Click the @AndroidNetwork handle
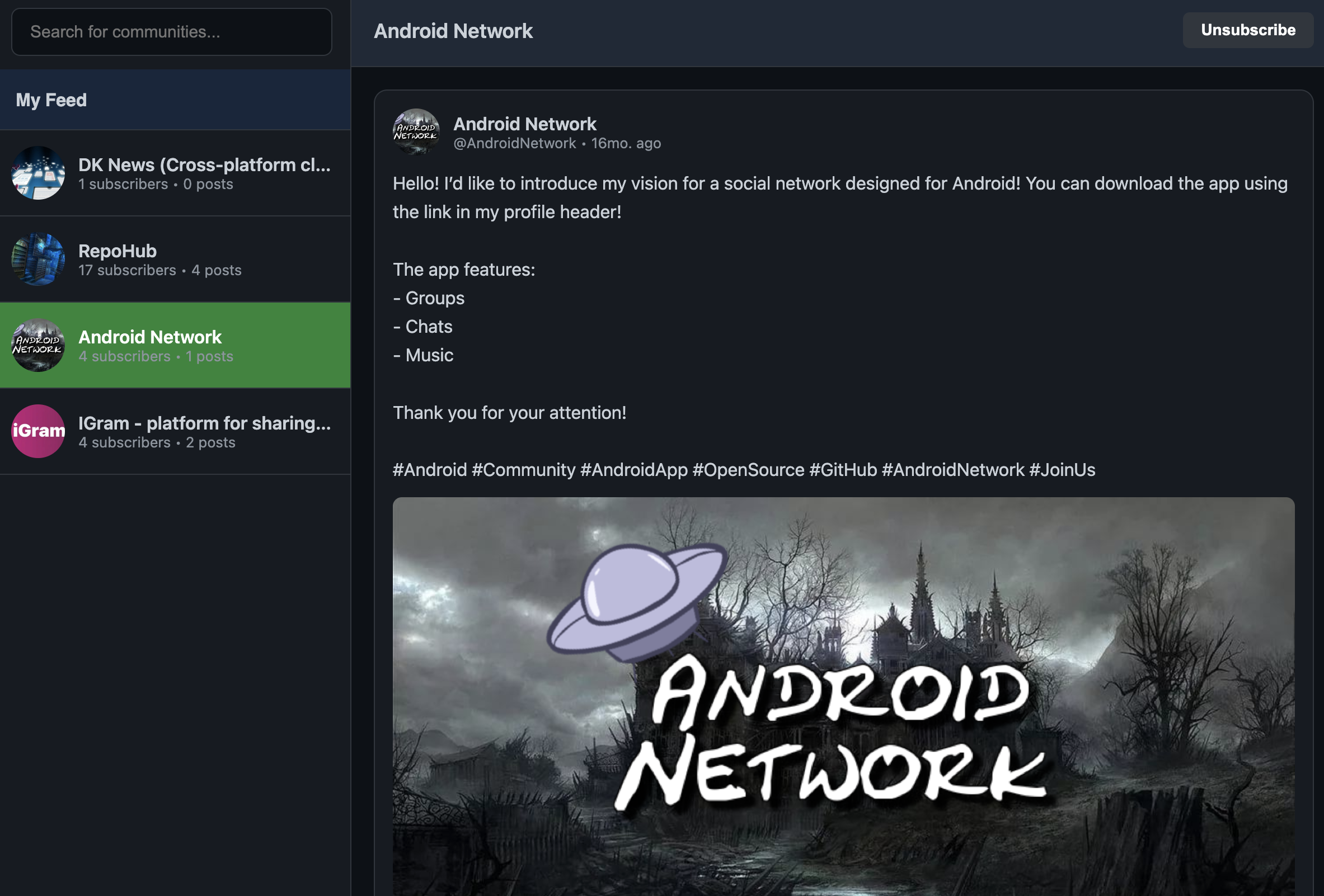The height and width of the screenshot is (896, 1324). point(514,143)
